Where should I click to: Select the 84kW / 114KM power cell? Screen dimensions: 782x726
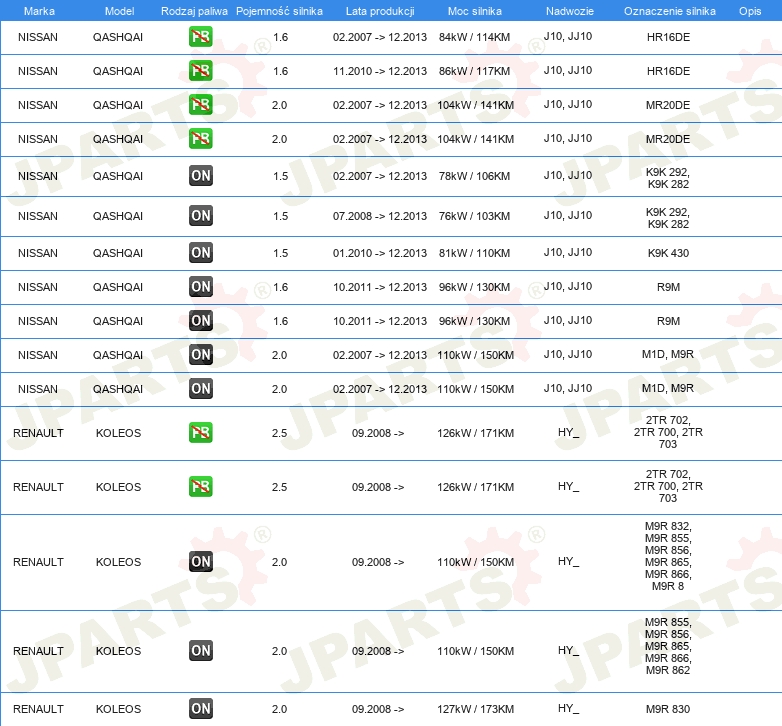click(476, 37)
